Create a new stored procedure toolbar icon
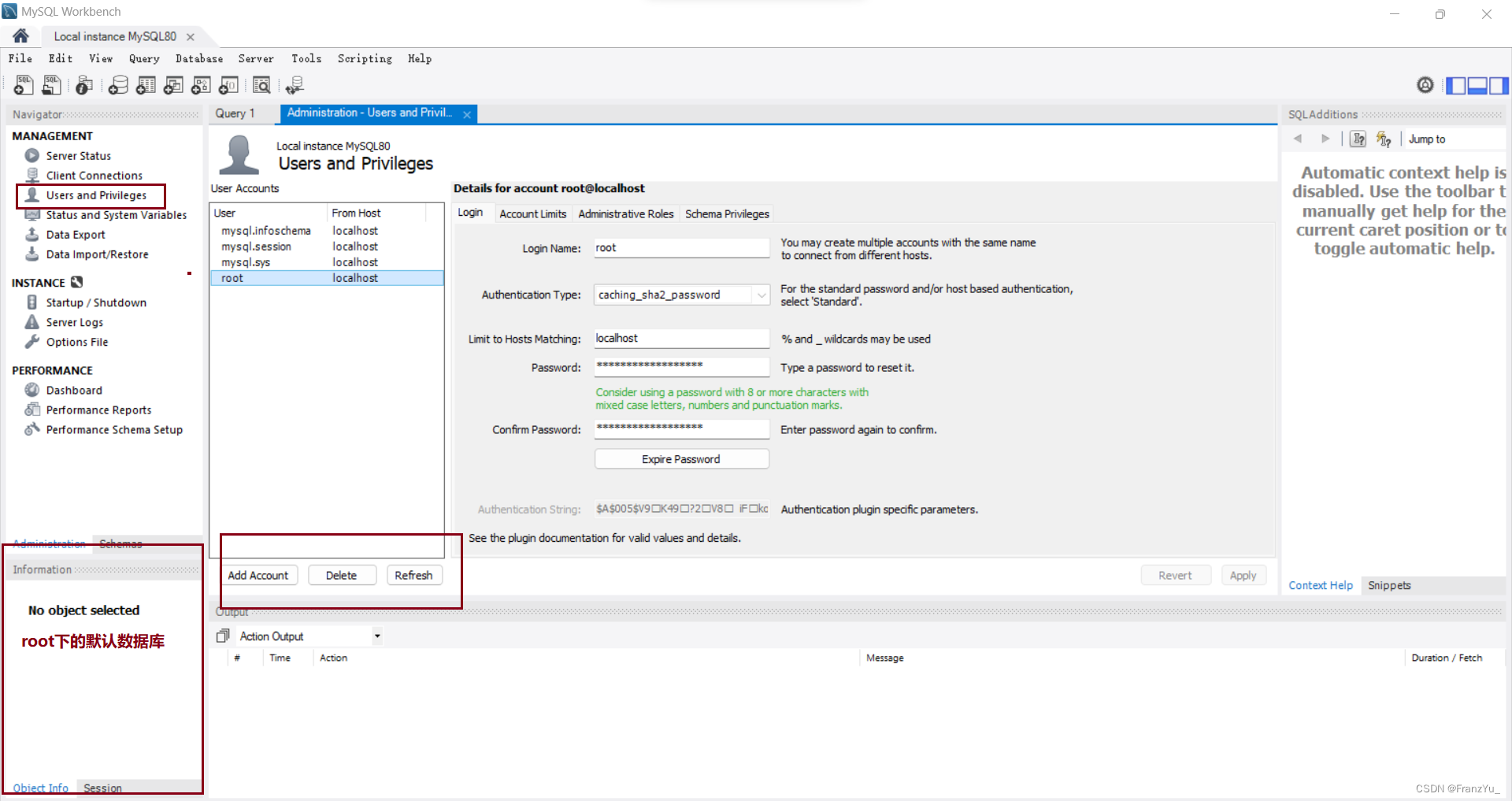The image size is (1512, 801). [201, 85]
